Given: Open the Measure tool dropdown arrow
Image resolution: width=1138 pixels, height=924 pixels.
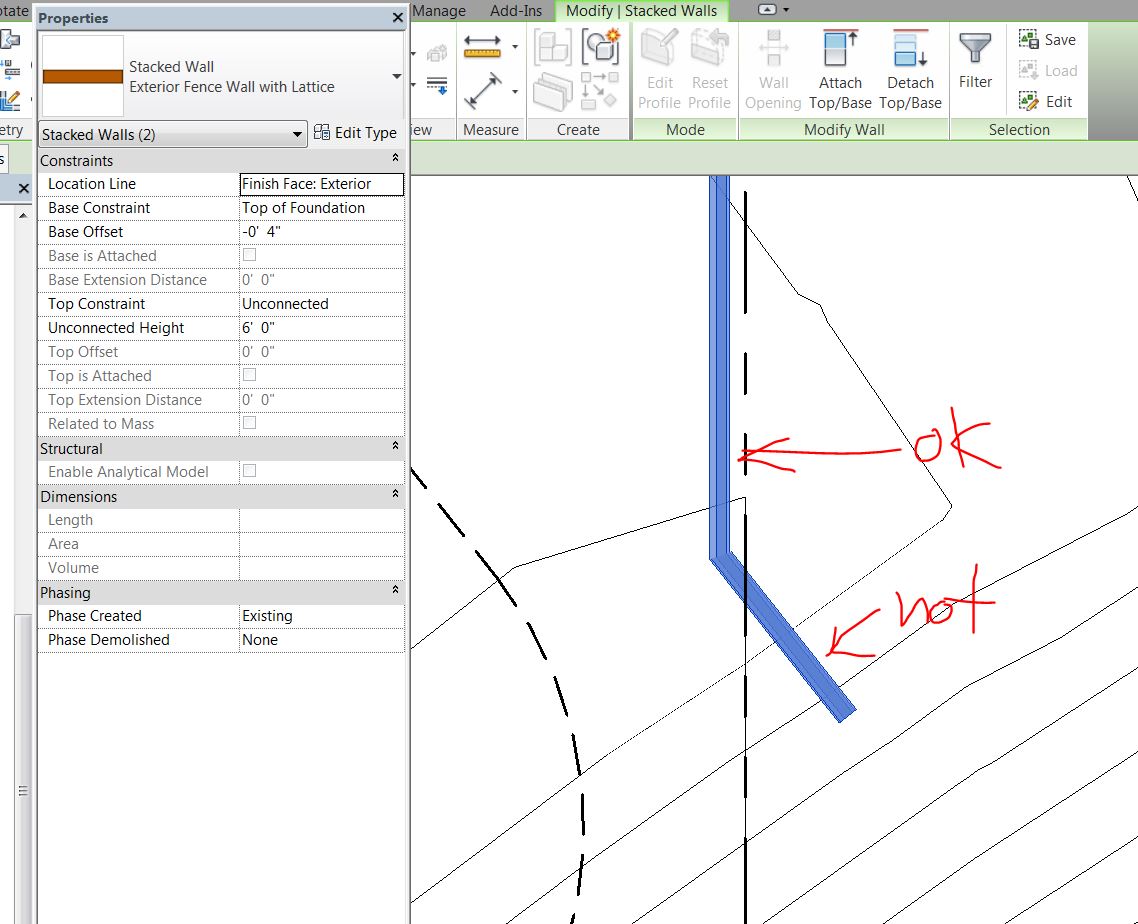Looking at the screenshot, I should point(515,47).
